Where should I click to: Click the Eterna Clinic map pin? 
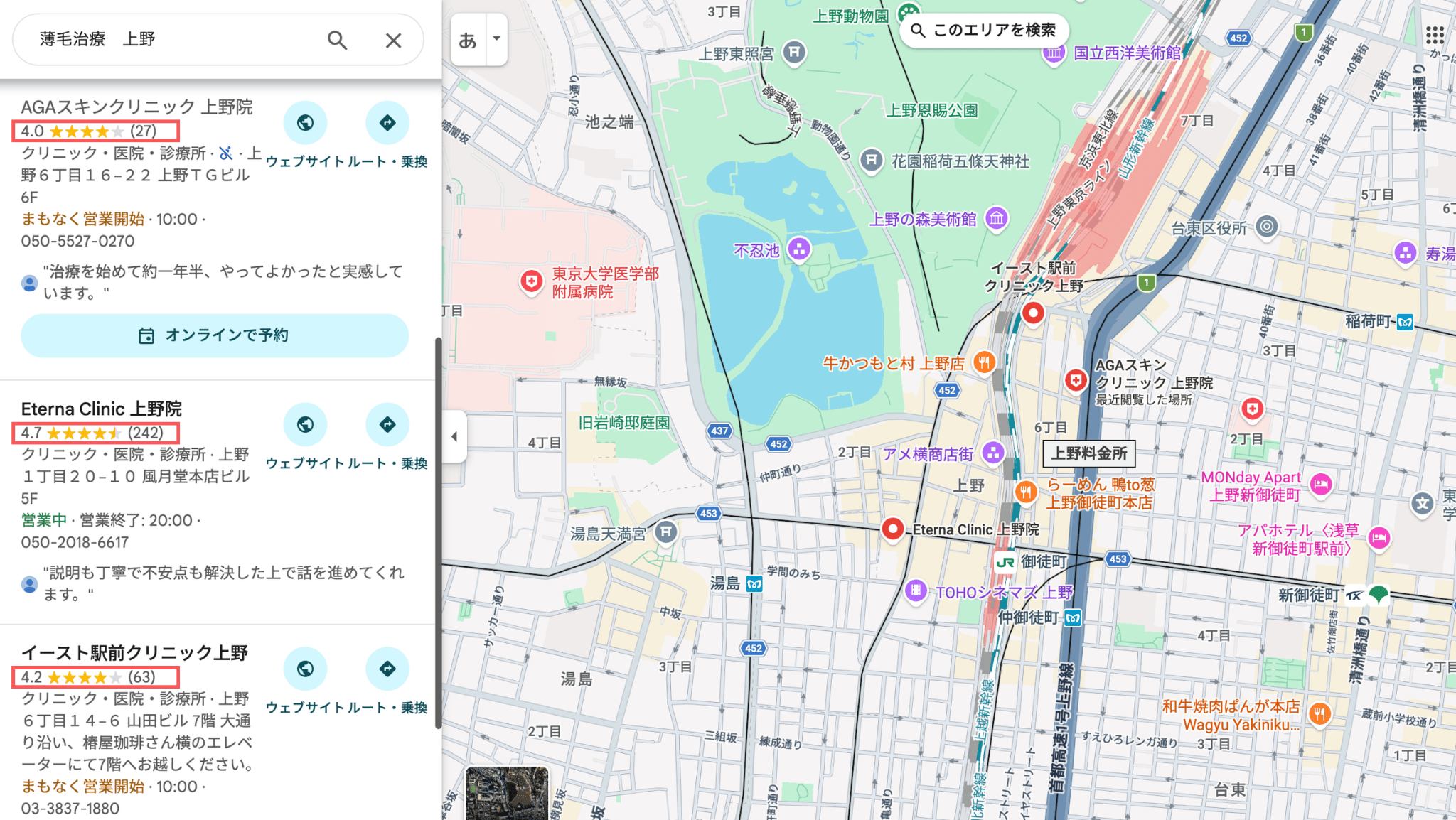click(892, 529)
